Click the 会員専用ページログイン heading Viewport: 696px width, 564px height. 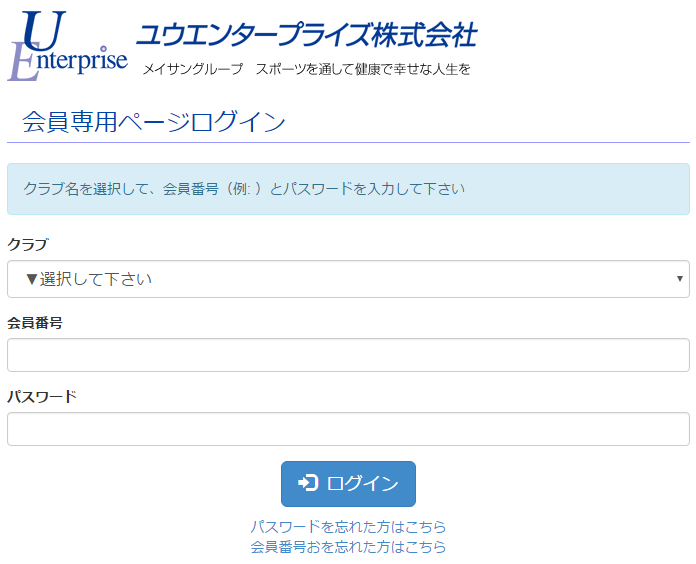coord(154,122)
